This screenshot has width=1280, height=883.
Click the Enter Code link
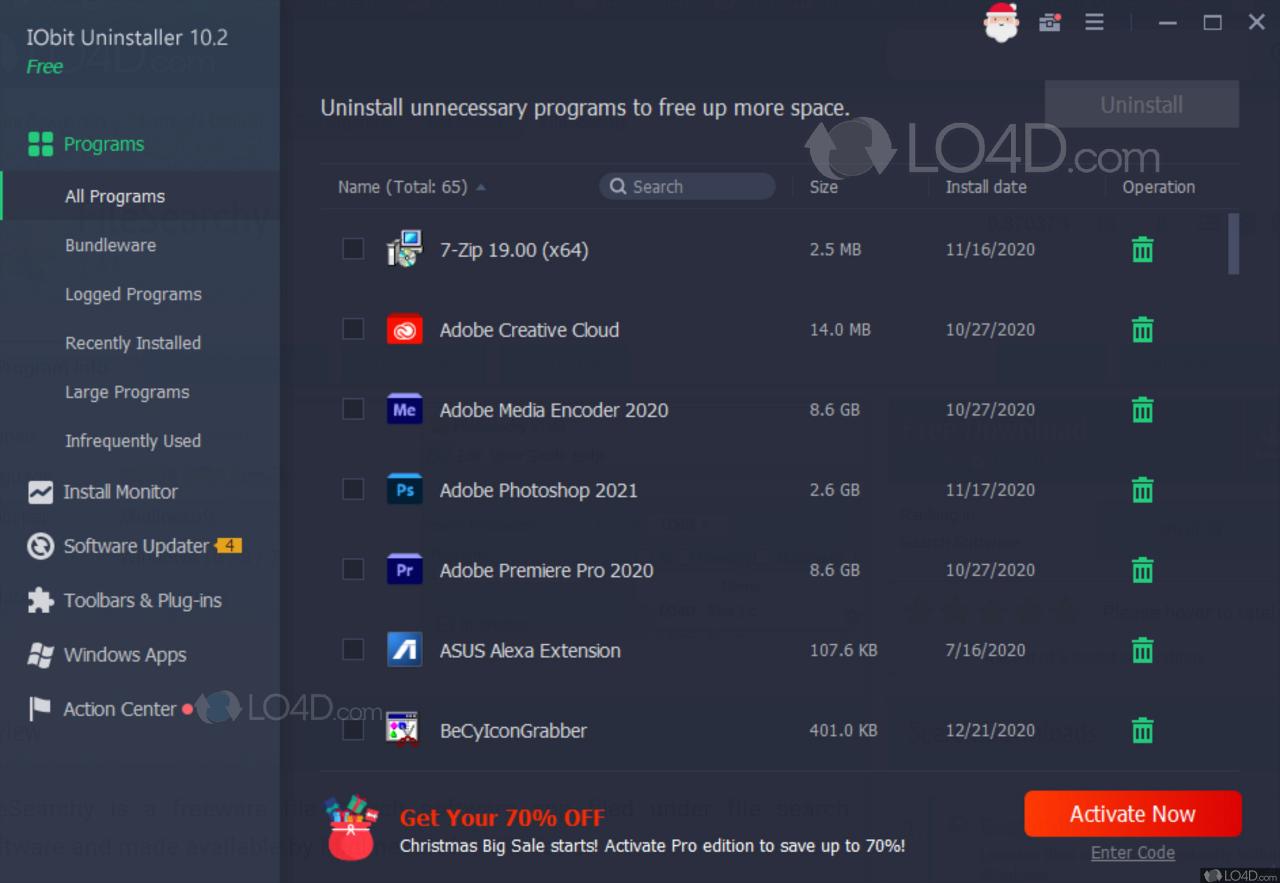[1133, 853]
